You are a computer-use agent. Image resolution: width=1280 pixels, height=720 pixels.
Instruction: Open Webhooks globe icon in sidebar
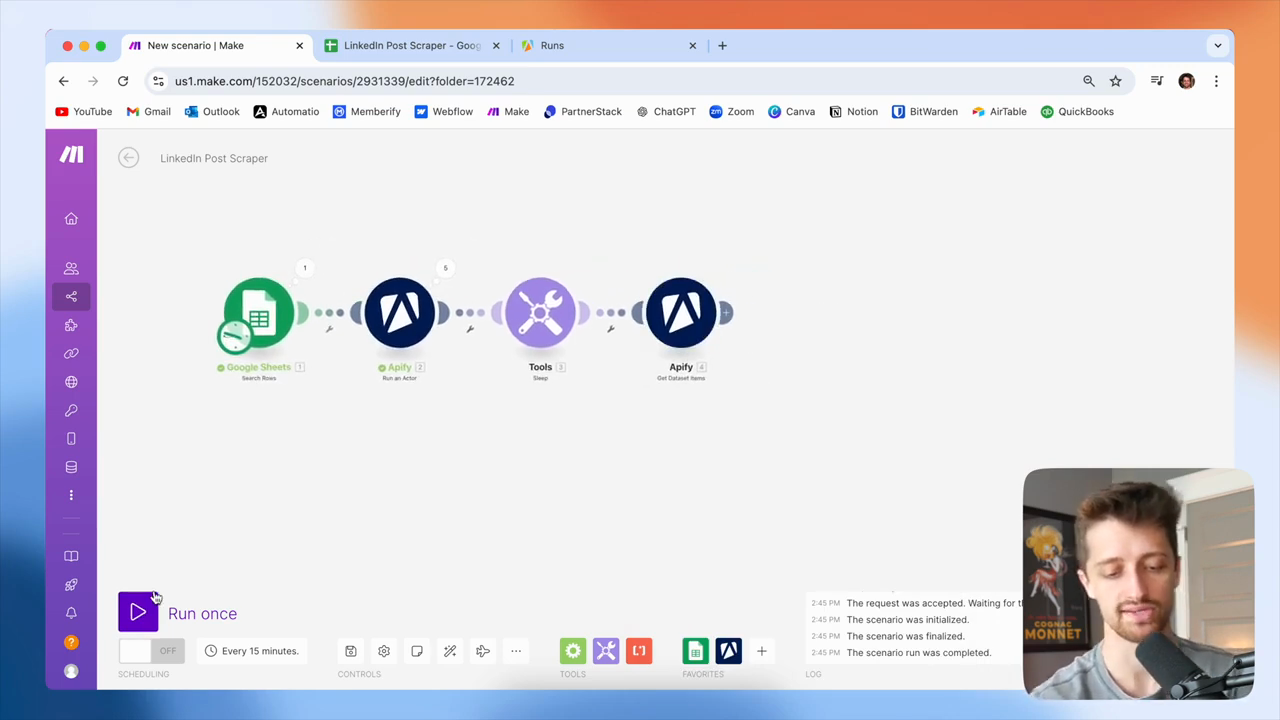[71, 382]
